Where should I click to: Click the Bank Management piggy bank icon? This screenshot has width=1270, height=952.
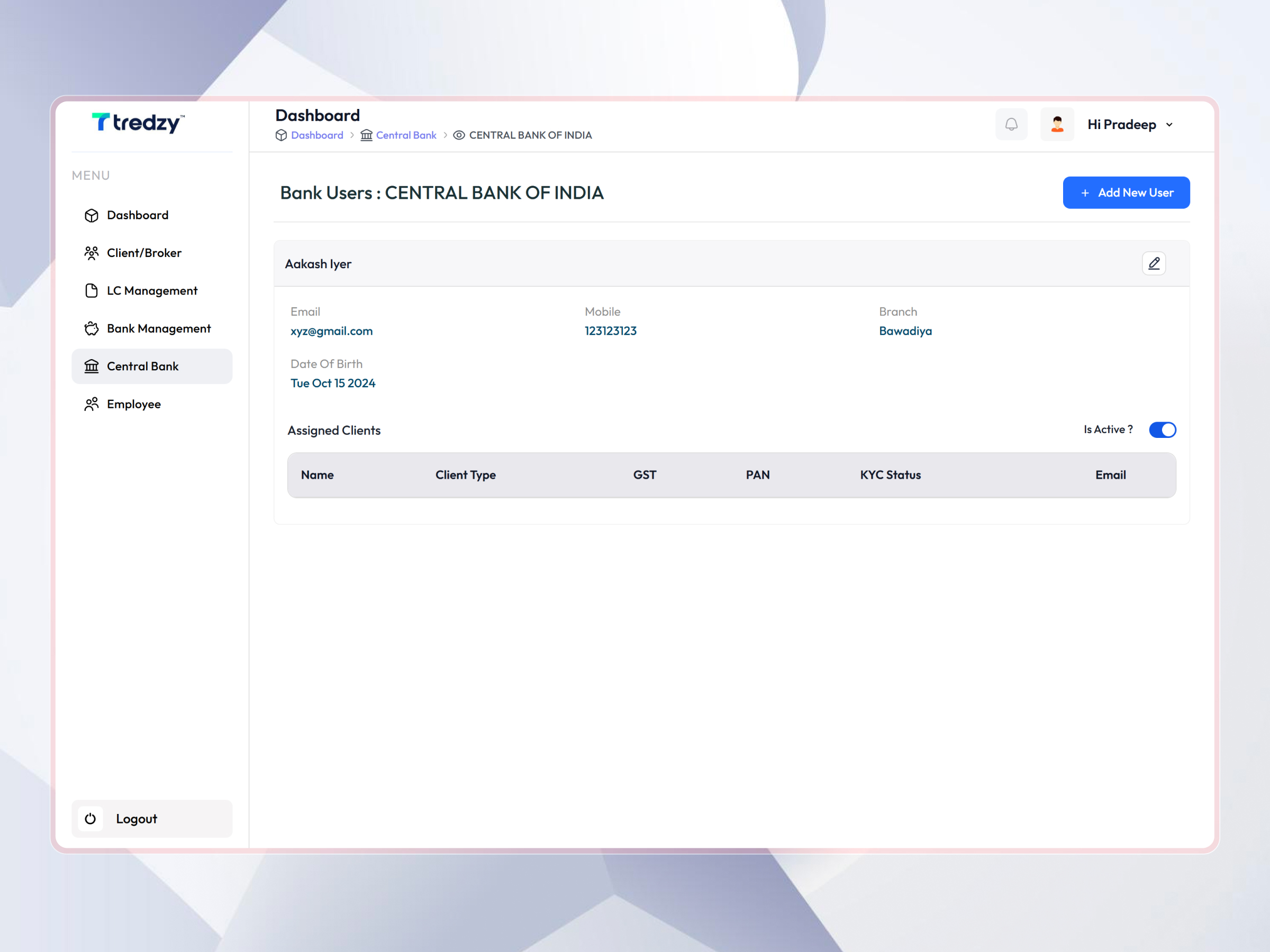92,328
